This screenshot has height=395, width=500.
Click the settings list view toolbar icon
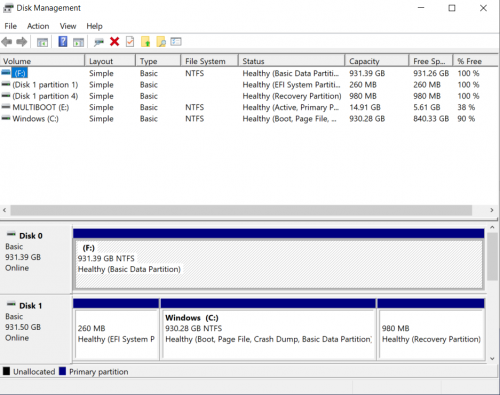tap(176, 42)
